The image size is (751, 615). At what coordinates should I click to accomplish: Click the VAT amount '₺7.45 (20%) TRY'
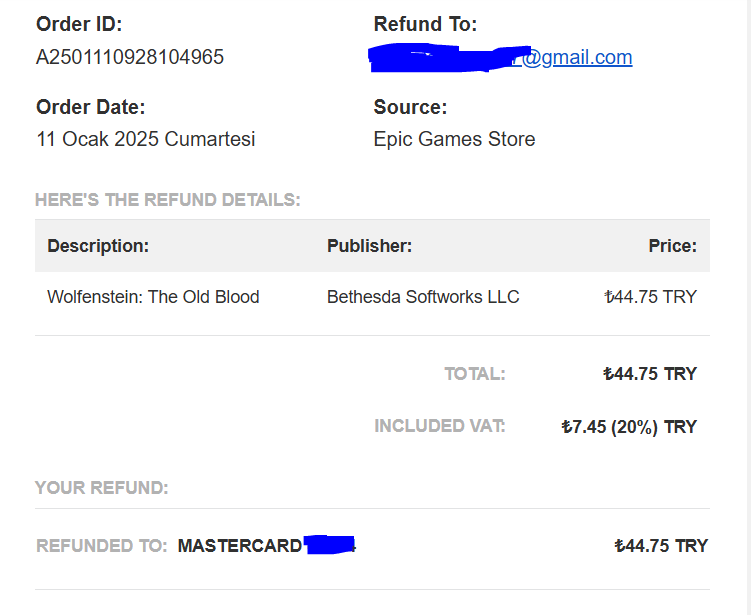pyautogui.click(x=629, y=427)
